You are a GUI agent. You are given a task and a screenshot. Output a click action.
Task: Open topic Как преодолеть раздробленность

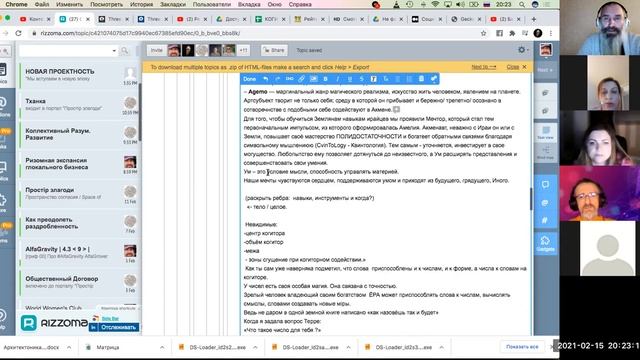pos(79,223)
